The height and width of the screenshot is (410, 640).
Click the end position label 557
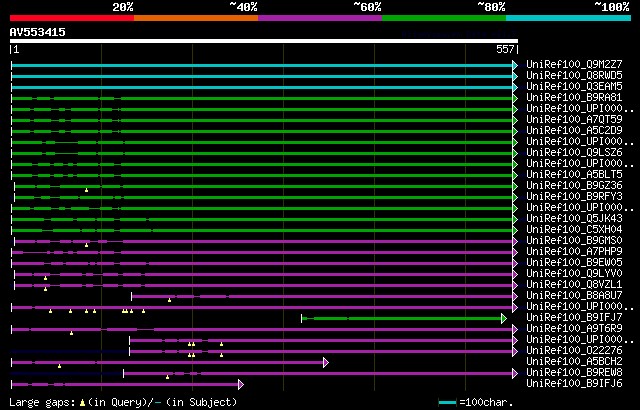pos(505,49)
